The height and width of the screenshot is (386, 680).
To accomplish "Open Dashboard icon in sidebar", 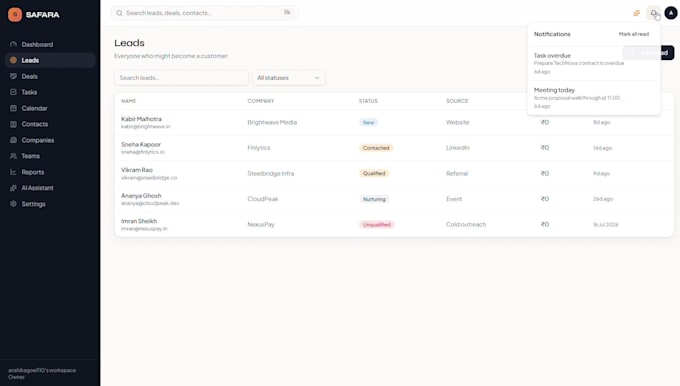I will 13,44.
